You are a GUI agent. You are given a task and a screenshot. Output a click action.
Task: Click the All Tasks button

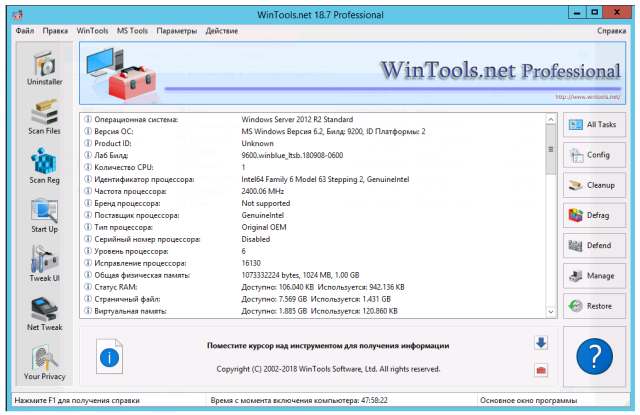tap(592, 125)
